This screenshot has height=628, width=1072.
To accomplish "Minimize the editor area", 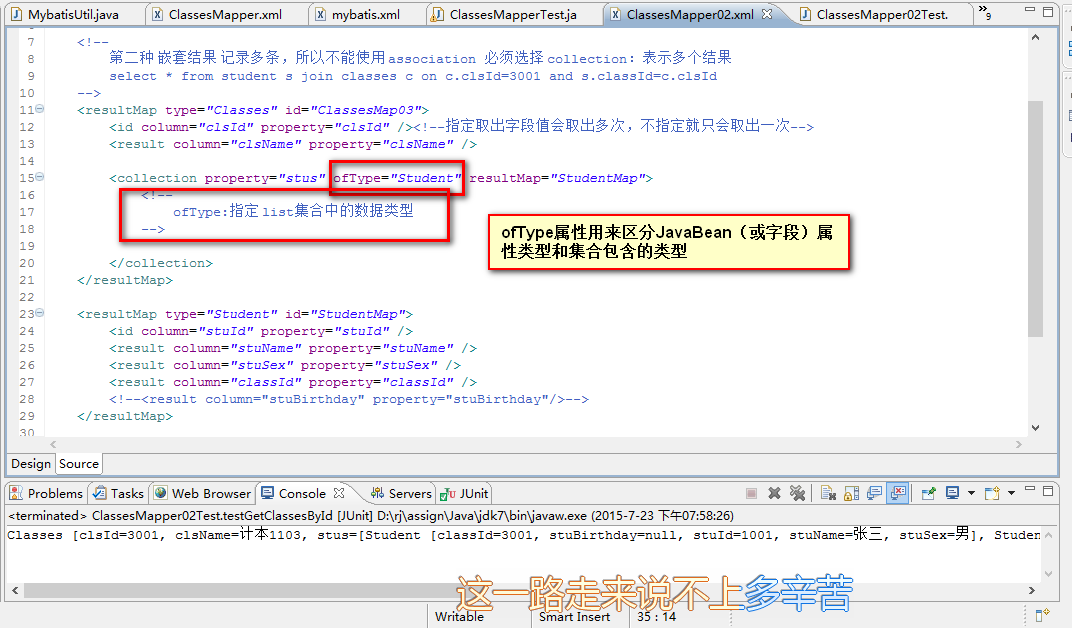I will (x=1030, y=10).
